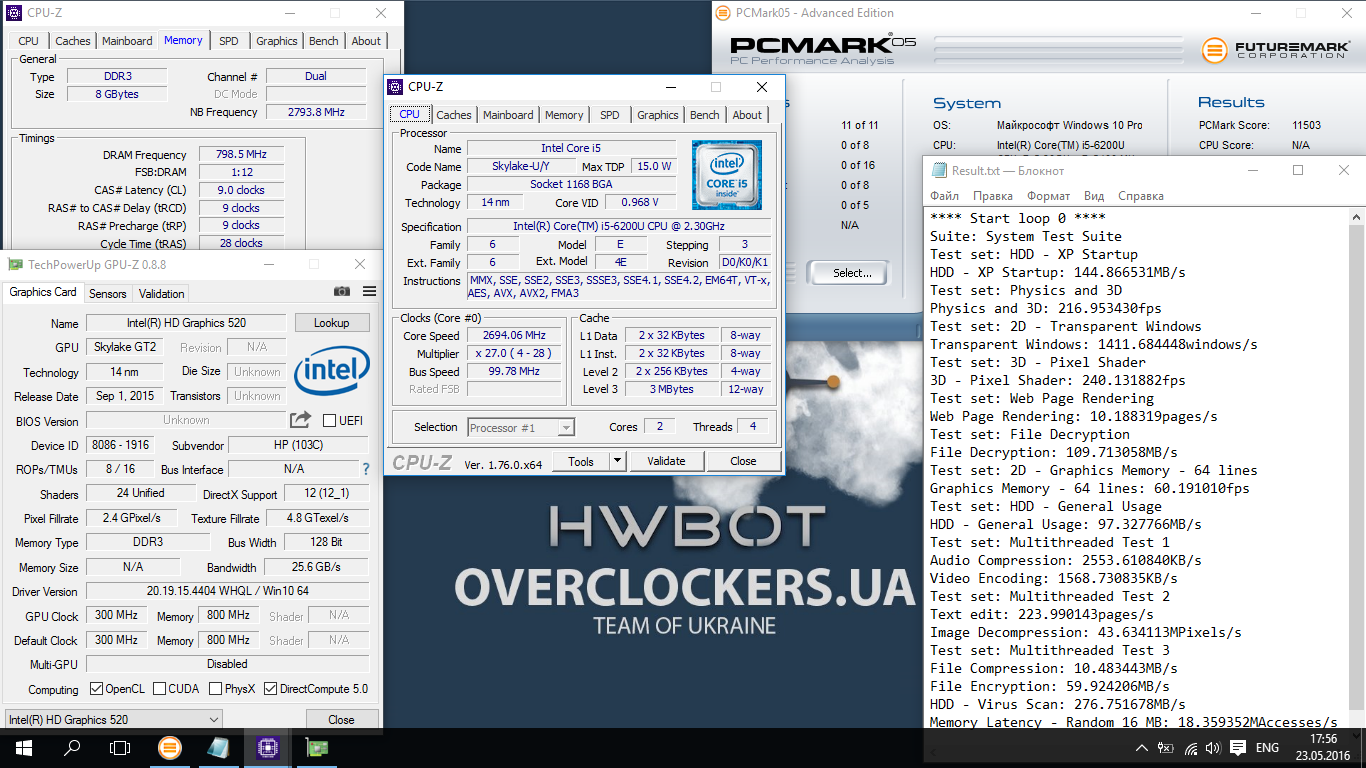Click ENG language indicator in tray
The width and height of the screenshot is (1366, 768).
[1267, 748]
